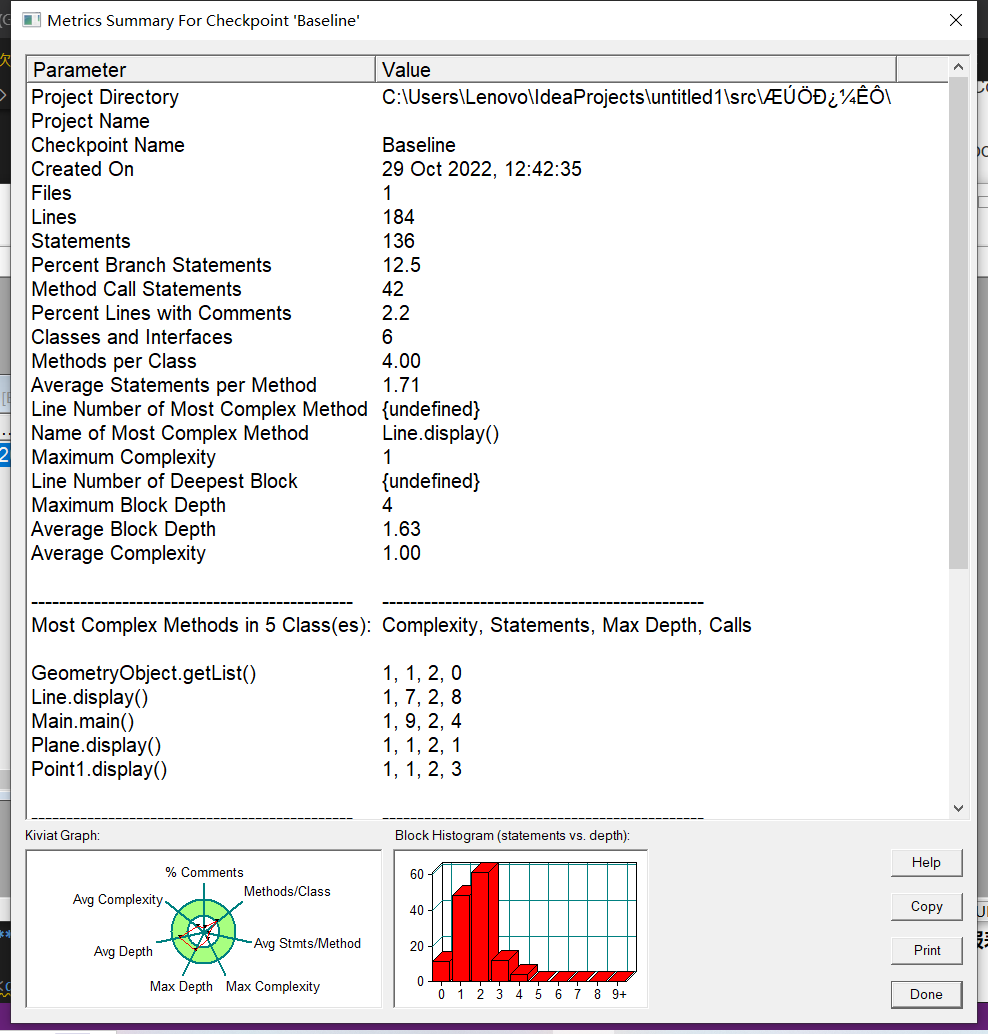The image size is (988, 1034).
Task: Close the Metrics Summary dialog window
Action: pyautogui.click(x=956, y=20)
